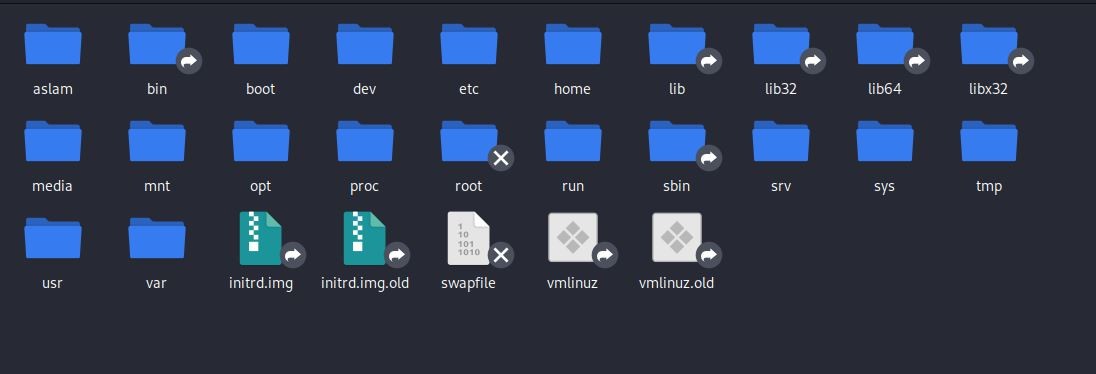Click the "media" name label
The image size is (1096, 374).
pyautogui.click(x=52, y=187)
